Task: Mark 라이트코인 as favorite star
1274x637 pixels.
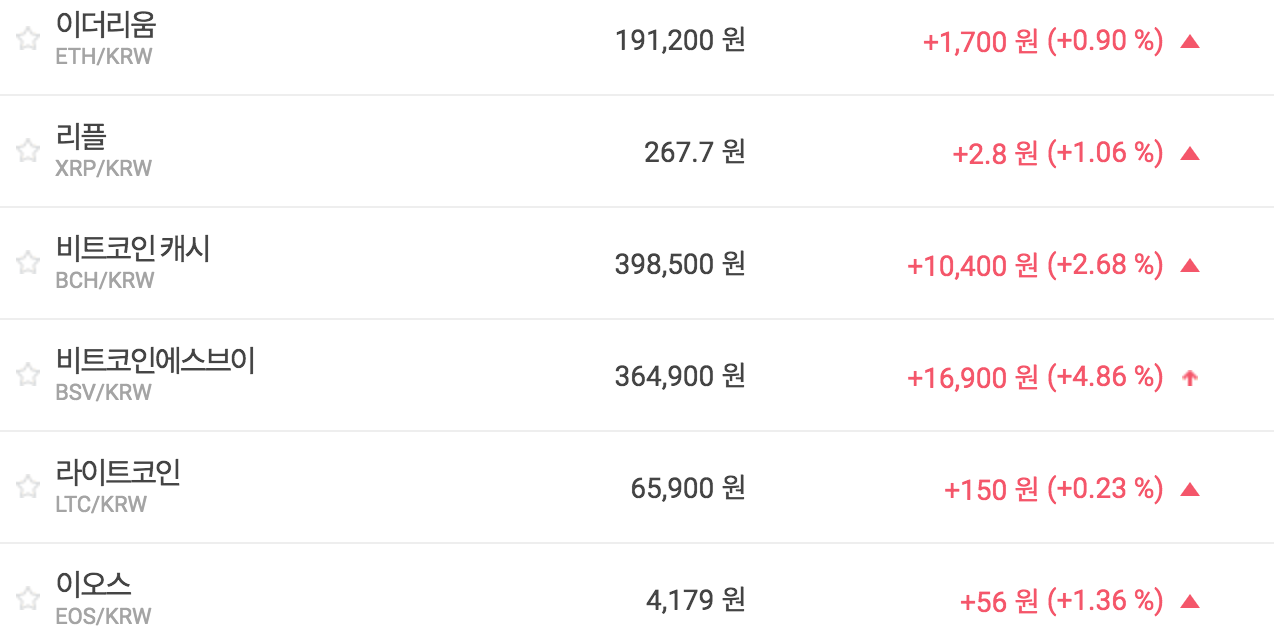Action: [x=28, y=487]
